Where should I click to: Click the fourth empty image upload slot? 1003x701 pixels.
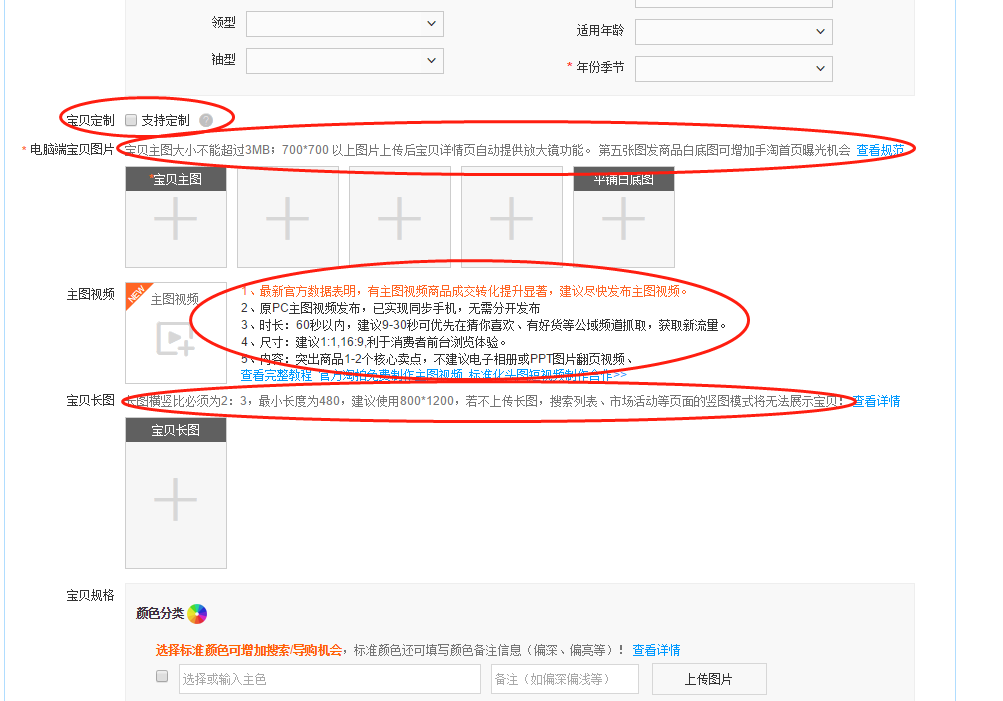[511, 218]
